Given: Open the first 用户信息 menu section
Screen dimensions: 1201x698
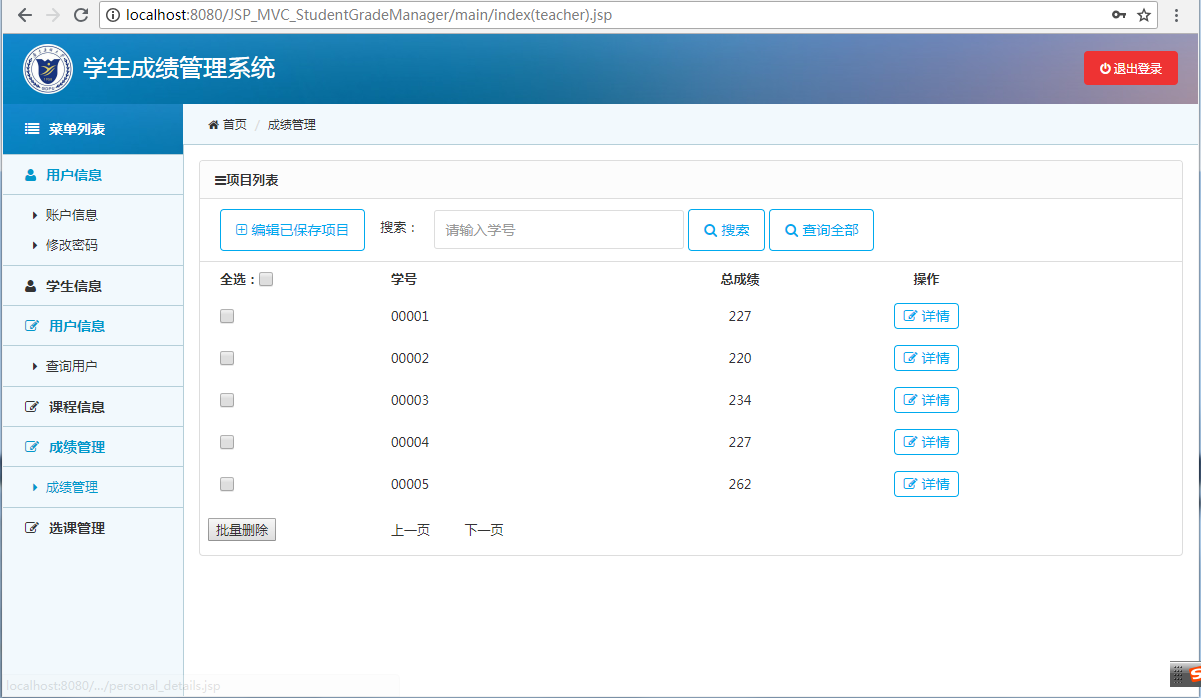Looking at the screenshot, I should click(93, 175).
